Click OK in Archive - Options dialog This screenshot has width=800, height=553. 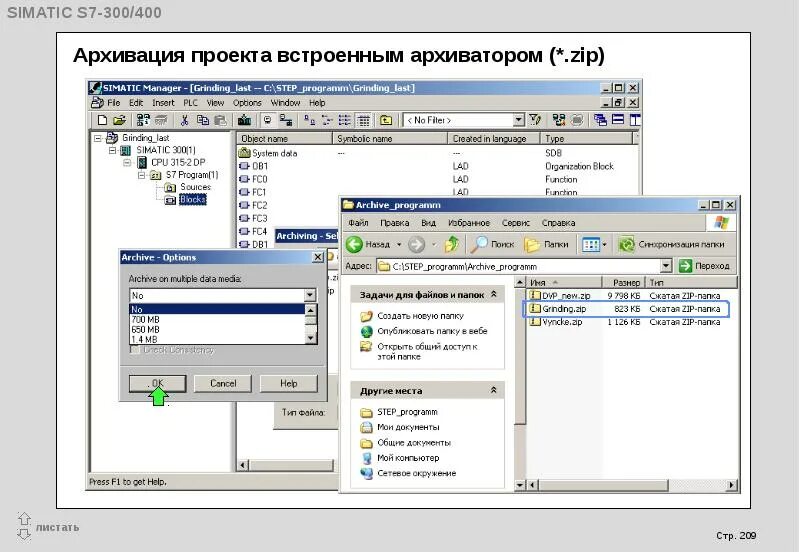click(158, 383)
